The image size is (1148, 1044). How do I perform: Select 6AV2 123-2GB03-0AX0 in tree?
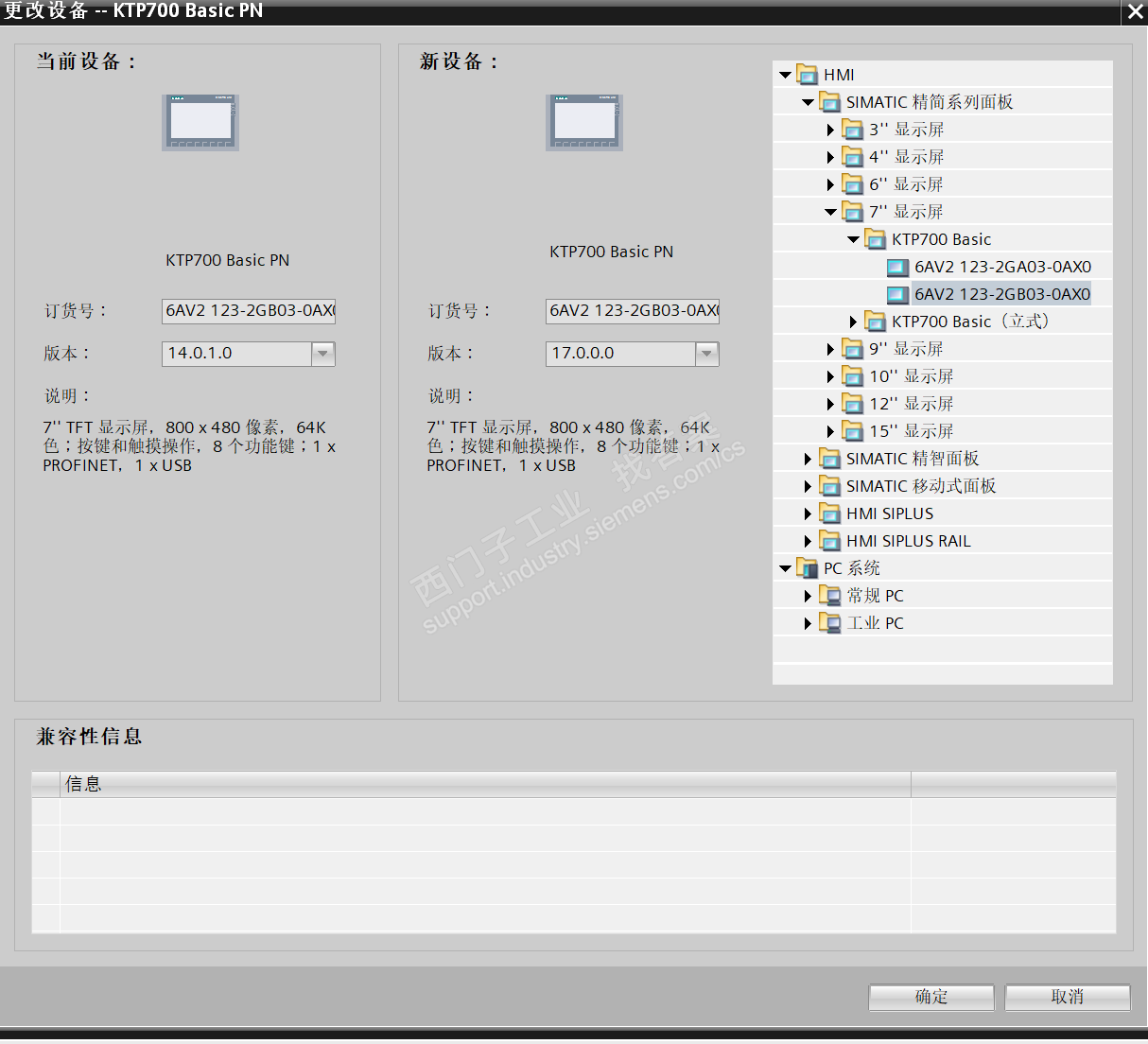1002,295
